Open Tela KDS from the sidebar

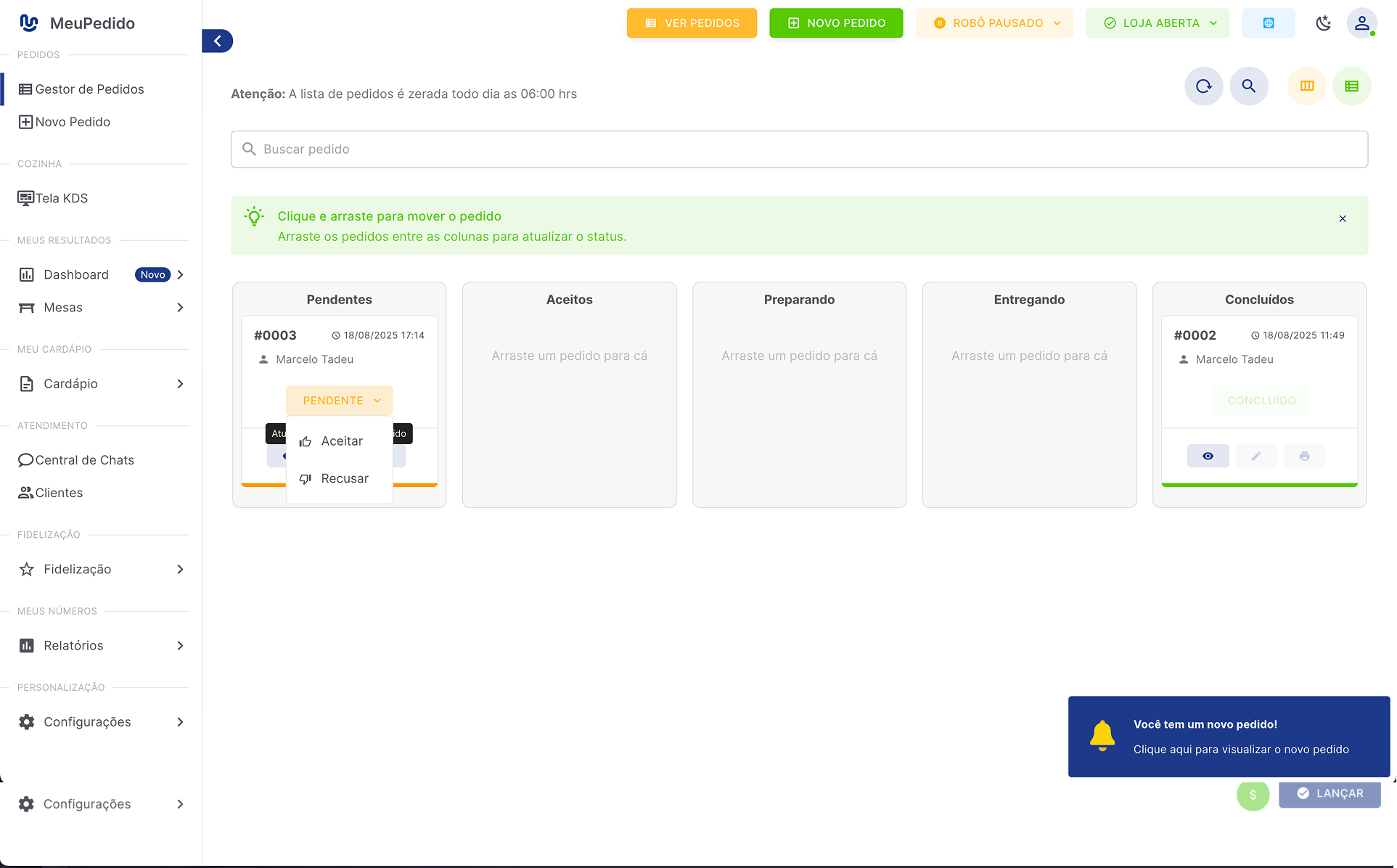60,197
